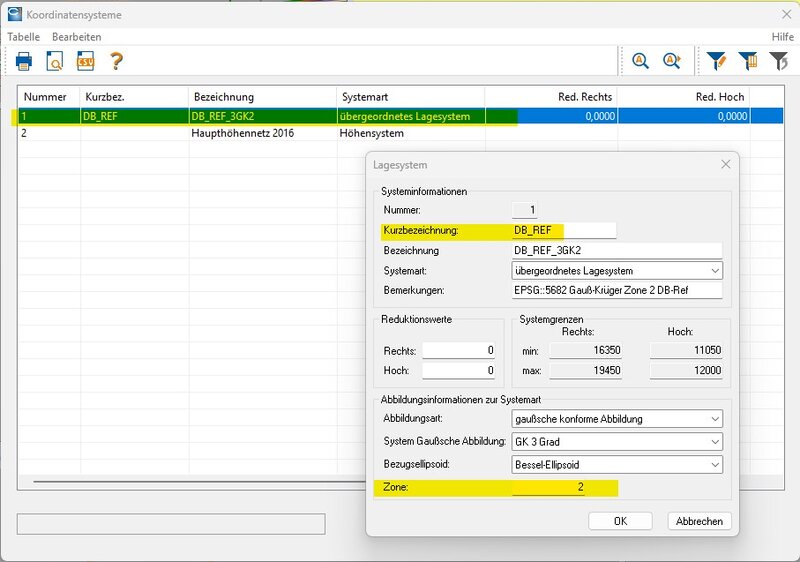
Task: Click the OK button
Action: tap(620, 521)
